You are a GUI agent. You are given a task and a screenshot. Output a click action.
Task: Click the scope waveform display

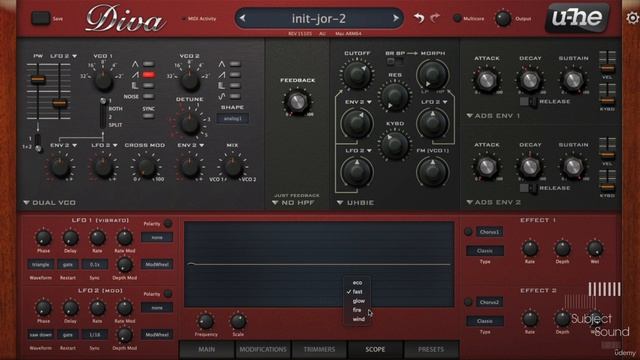tap(319, 264)
